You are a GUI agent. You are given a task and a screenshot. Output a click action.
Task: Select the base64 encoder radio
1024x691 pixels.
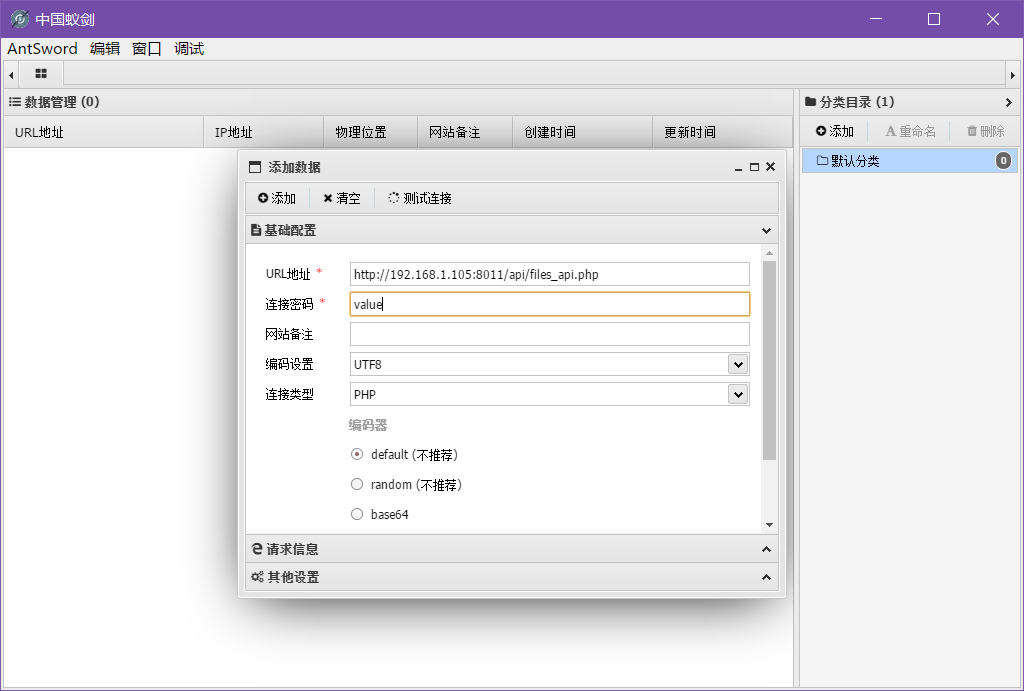357,514
